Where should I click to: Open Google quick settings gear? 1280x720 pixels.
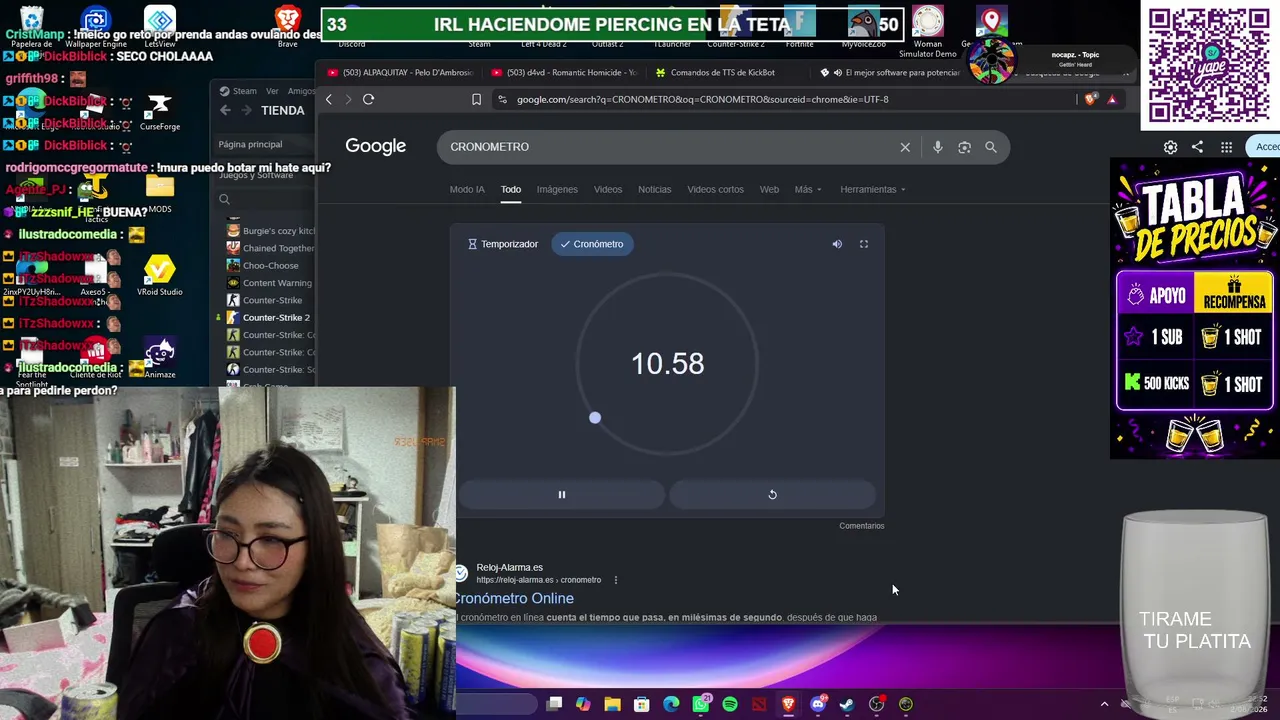tap(1170, 147)
